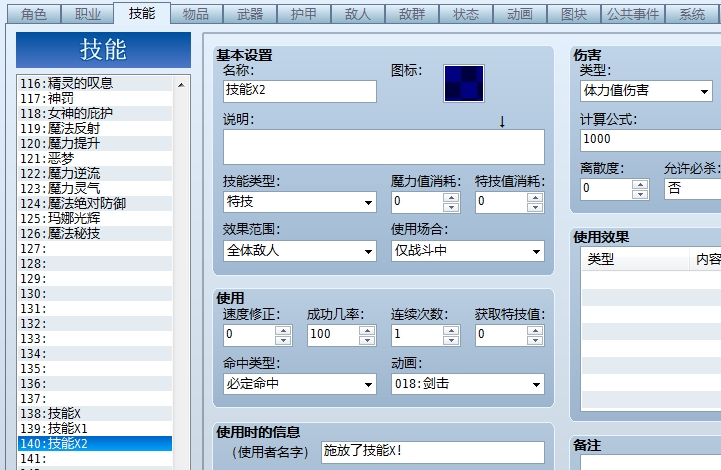Open the 图块 tab
721x470 pixels.
click(x=574, y=14)
